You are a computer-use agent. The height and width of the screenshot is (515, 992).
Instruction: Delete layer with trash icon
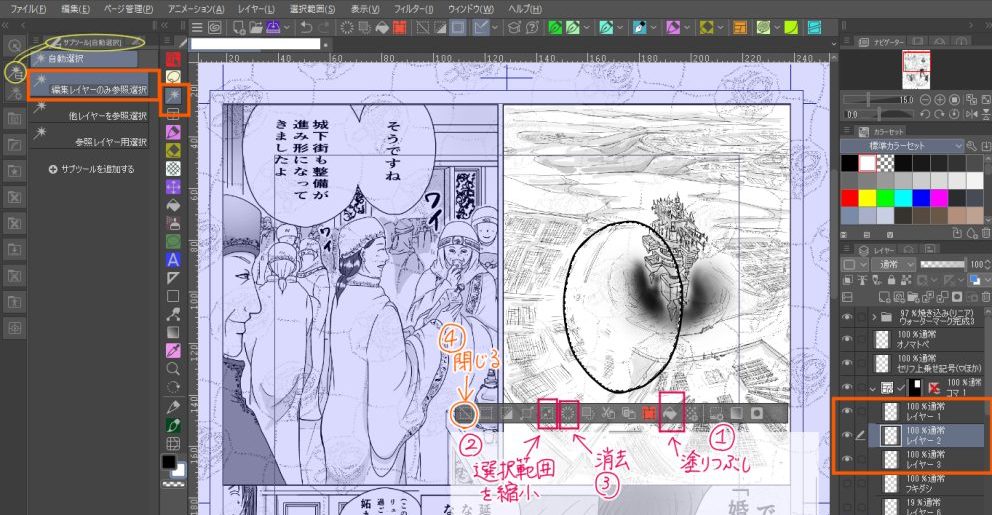(x=985, y=296)
